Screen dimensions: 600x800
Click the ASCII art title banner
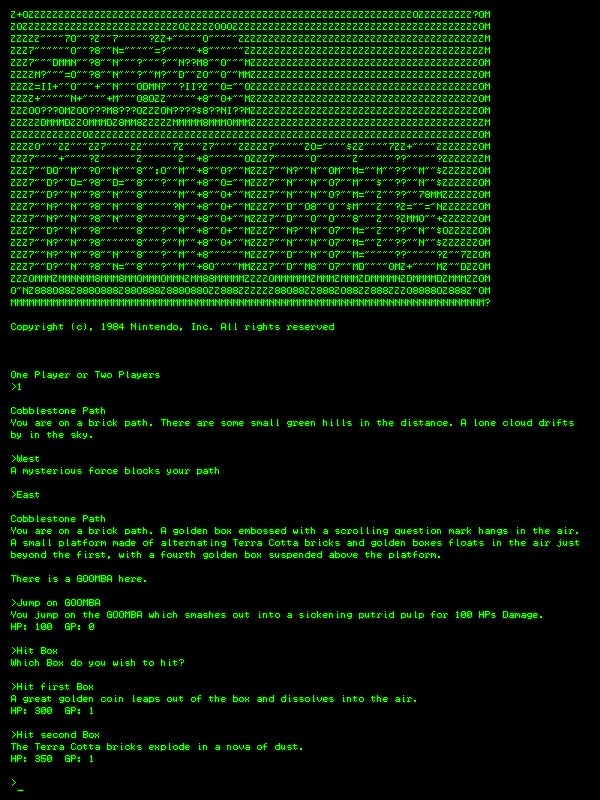[251, 159]
